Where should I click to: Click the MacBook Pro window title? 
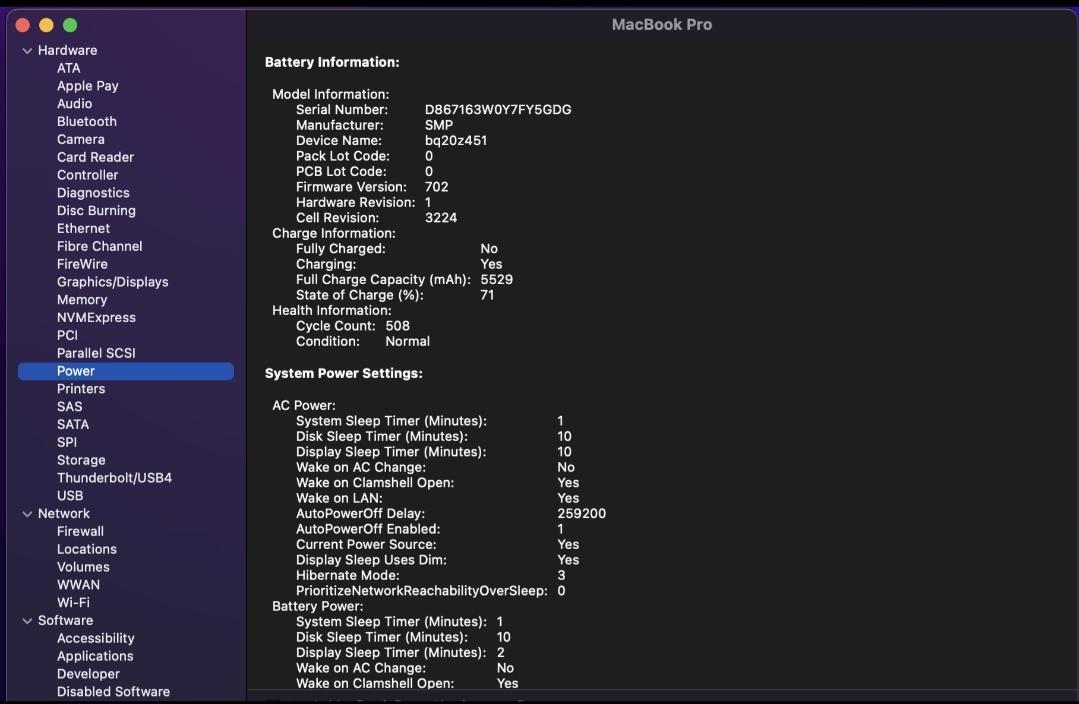point(662,25)
